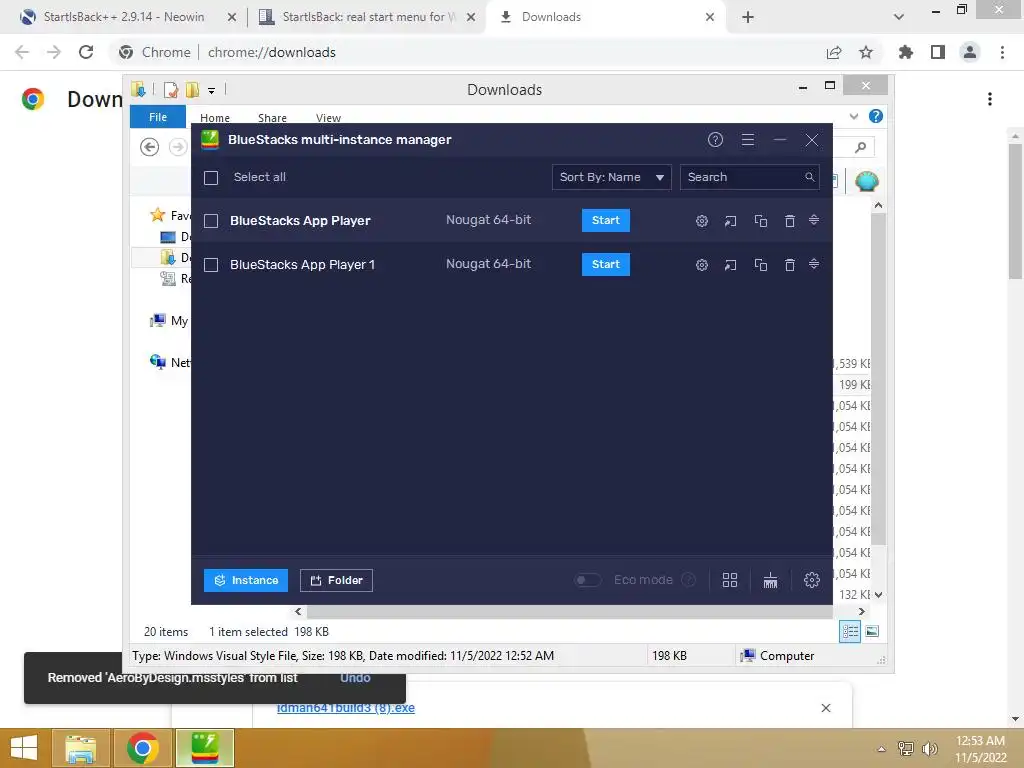Click BlueStacks Search input field

(x=750, y=177)
